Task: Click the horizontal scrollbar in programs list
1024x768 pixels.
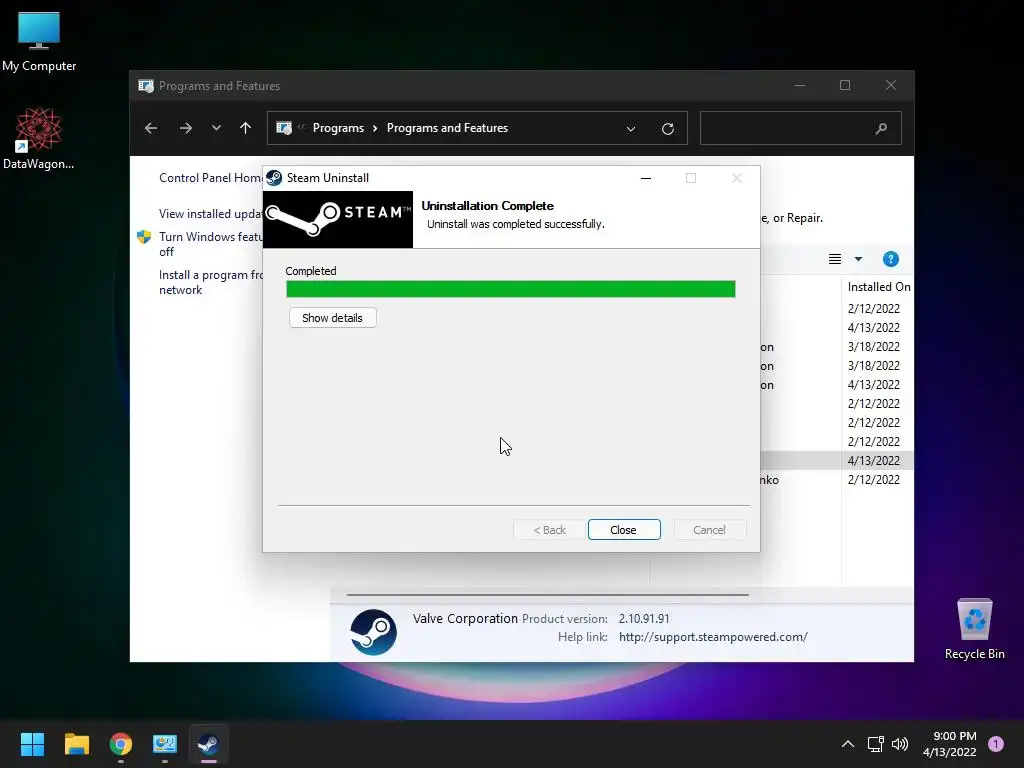Action: [547, 595]
